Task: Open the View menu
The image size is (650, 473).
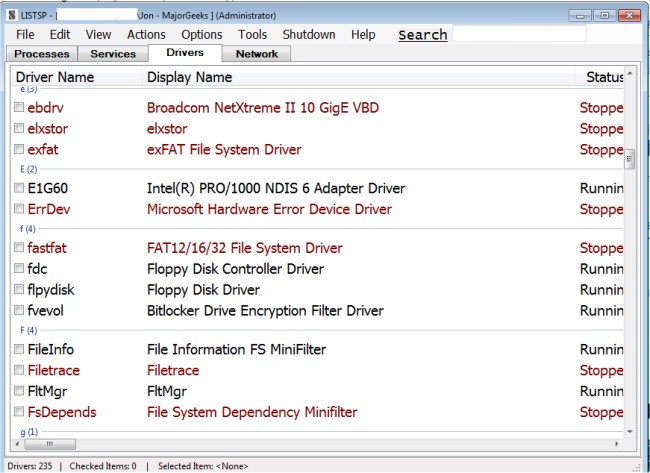Action: tap(98, 34)
